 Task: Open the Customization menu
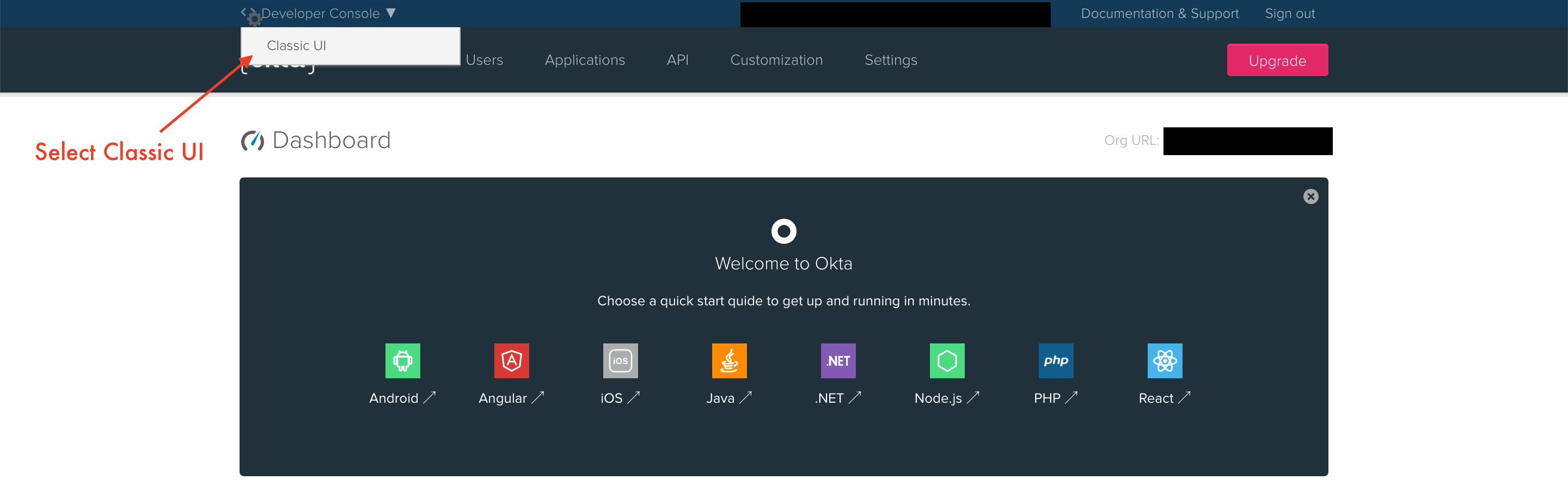tap(777, 60)
